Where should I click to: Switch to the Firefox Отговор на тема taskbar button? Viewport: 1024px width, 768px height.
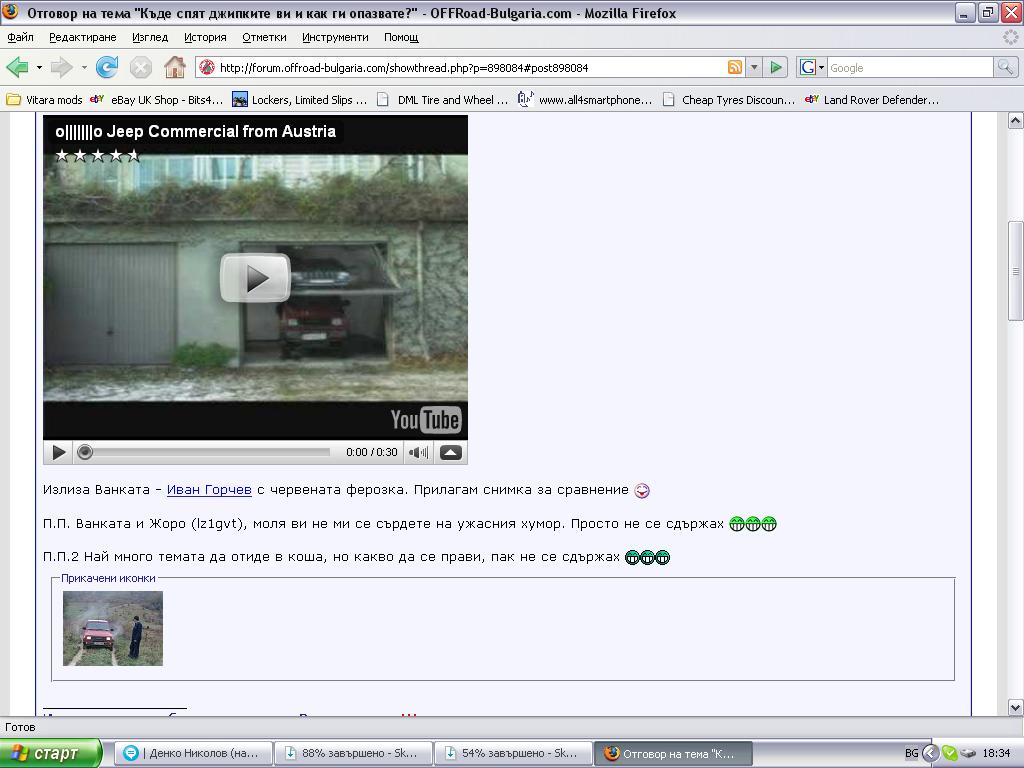pos(673,754)
